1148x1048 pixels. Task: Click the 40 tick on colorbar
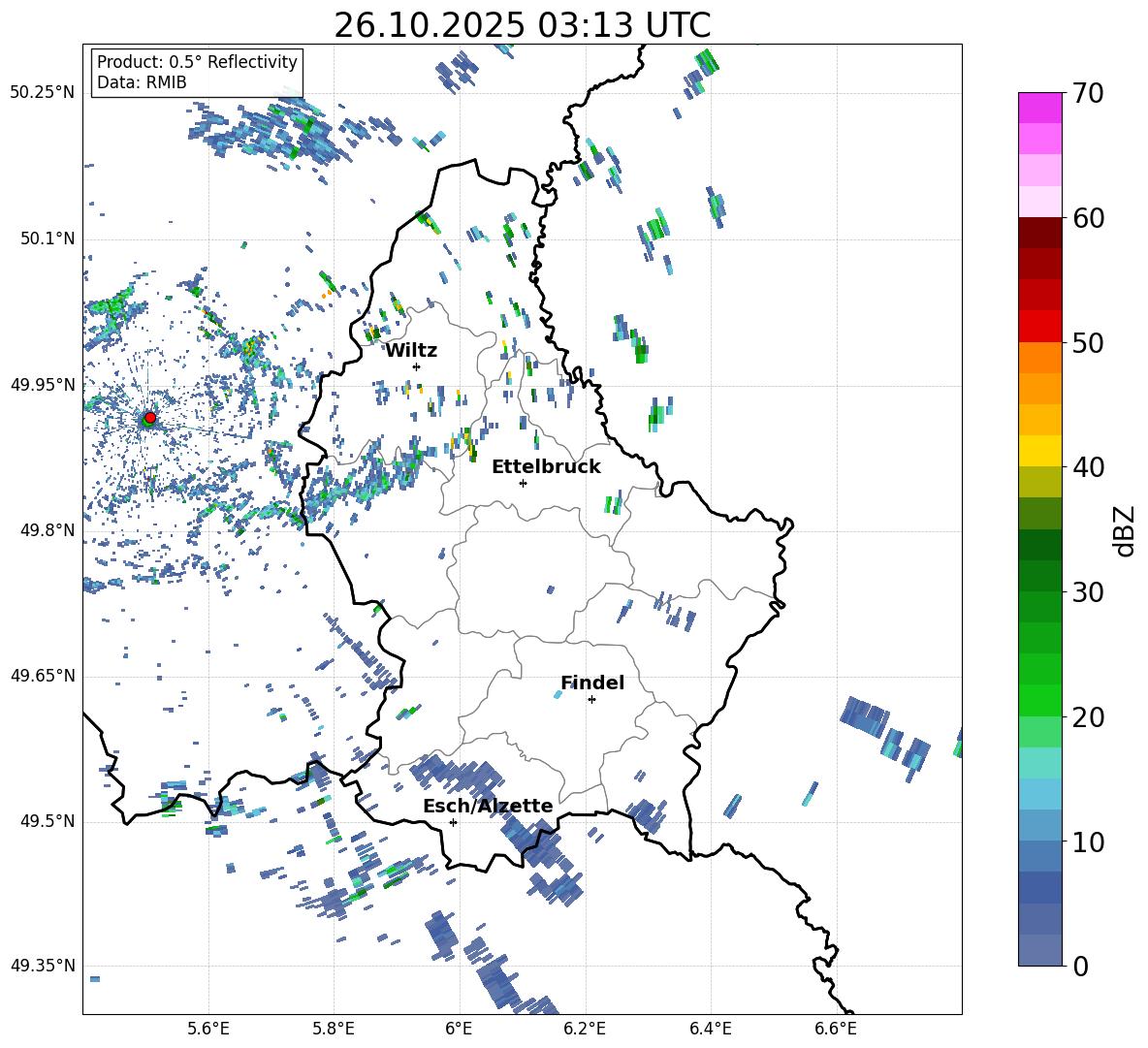click(1088, 467)
